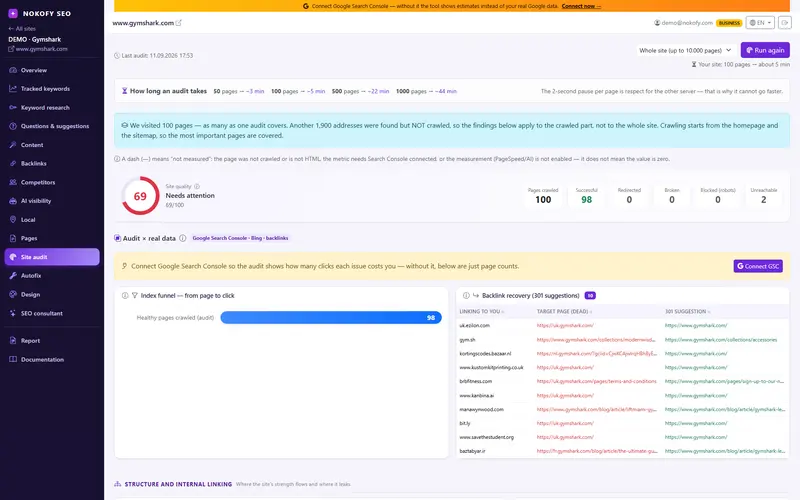
Task: Click the Overview icon in the sidebar
Action: [13, 70]
